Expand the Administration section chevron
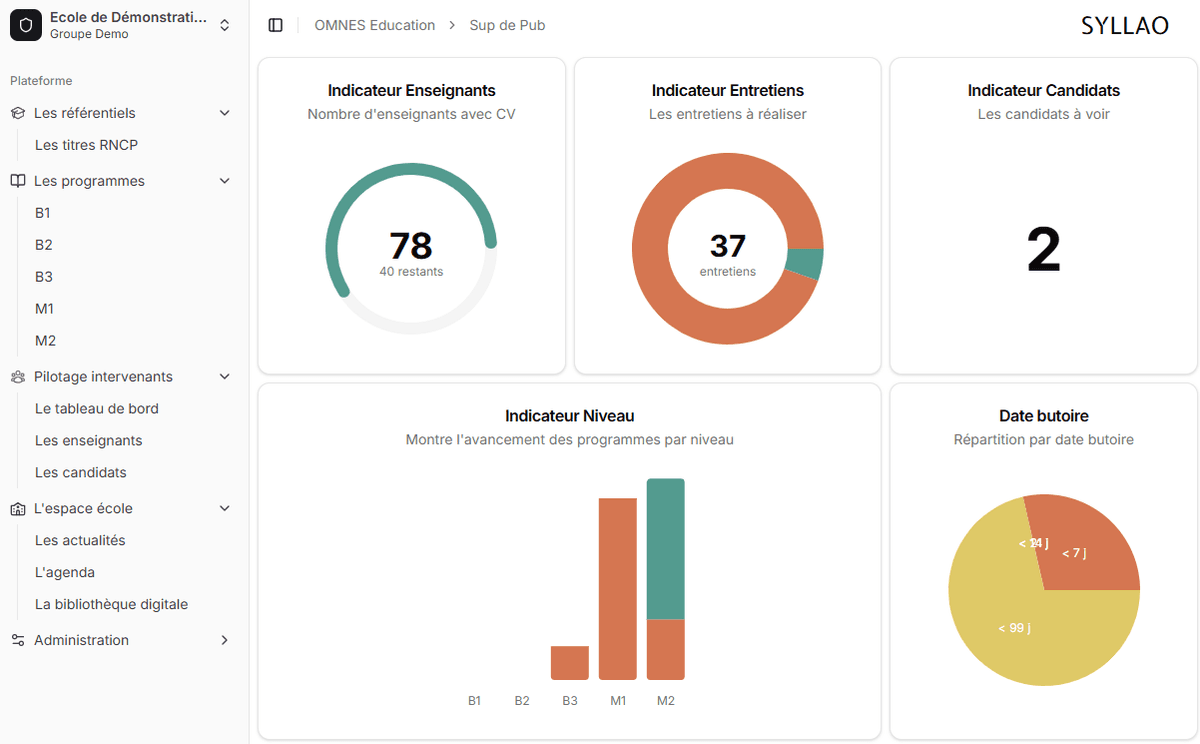 (x=224, y=640)
